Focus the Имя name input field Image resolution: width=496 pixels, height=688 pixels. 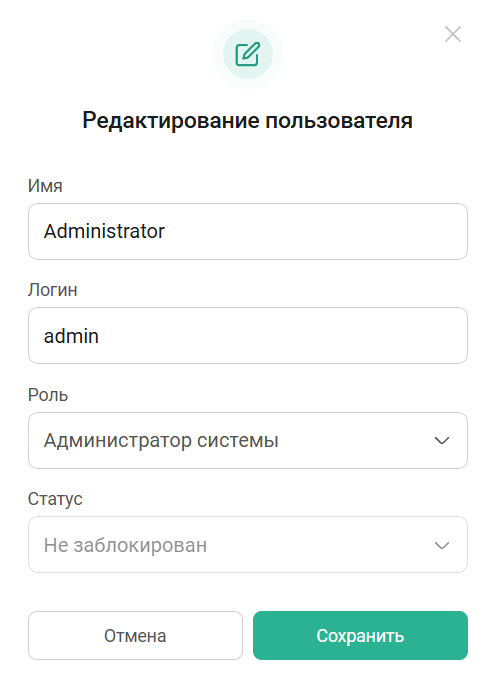click(248, 231)
